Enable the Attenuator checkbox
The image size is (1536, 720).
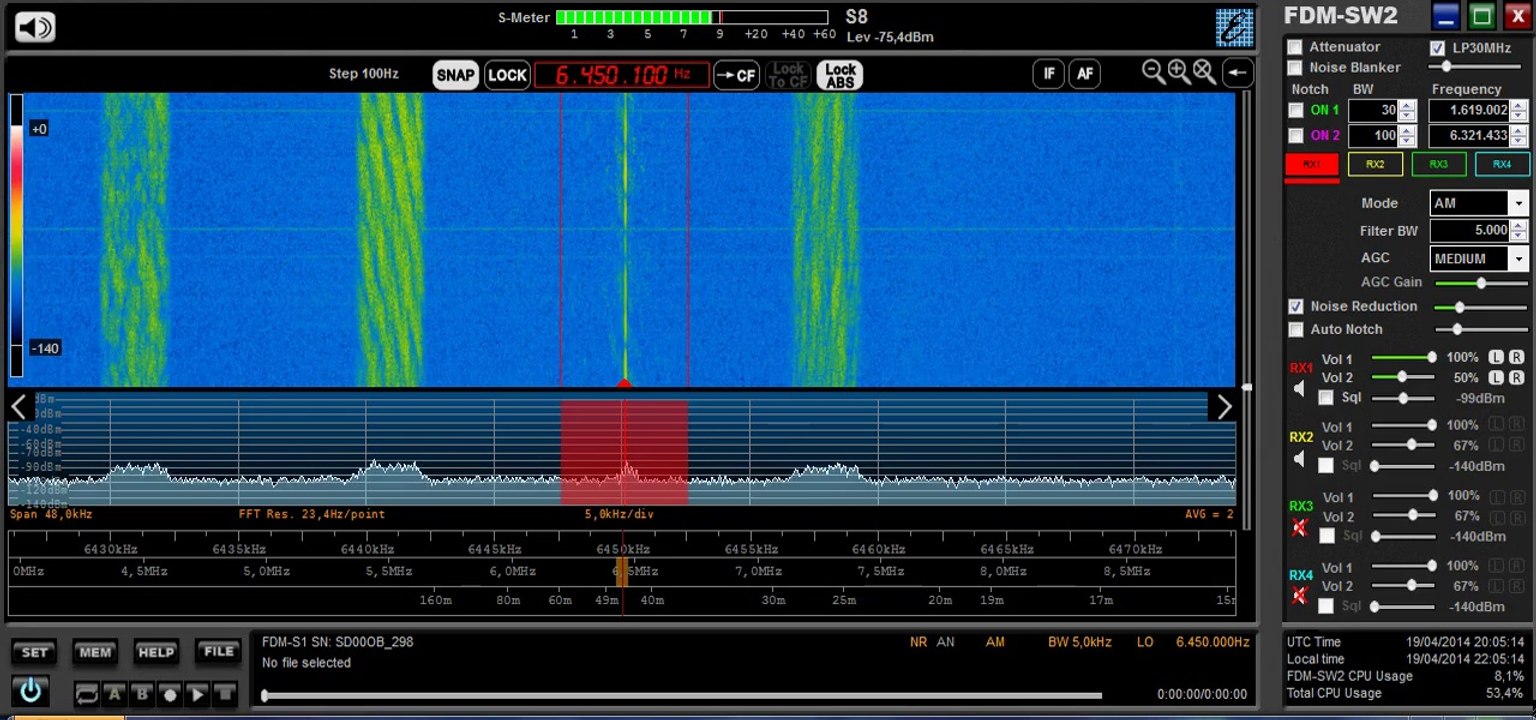tap(1296, 47)
